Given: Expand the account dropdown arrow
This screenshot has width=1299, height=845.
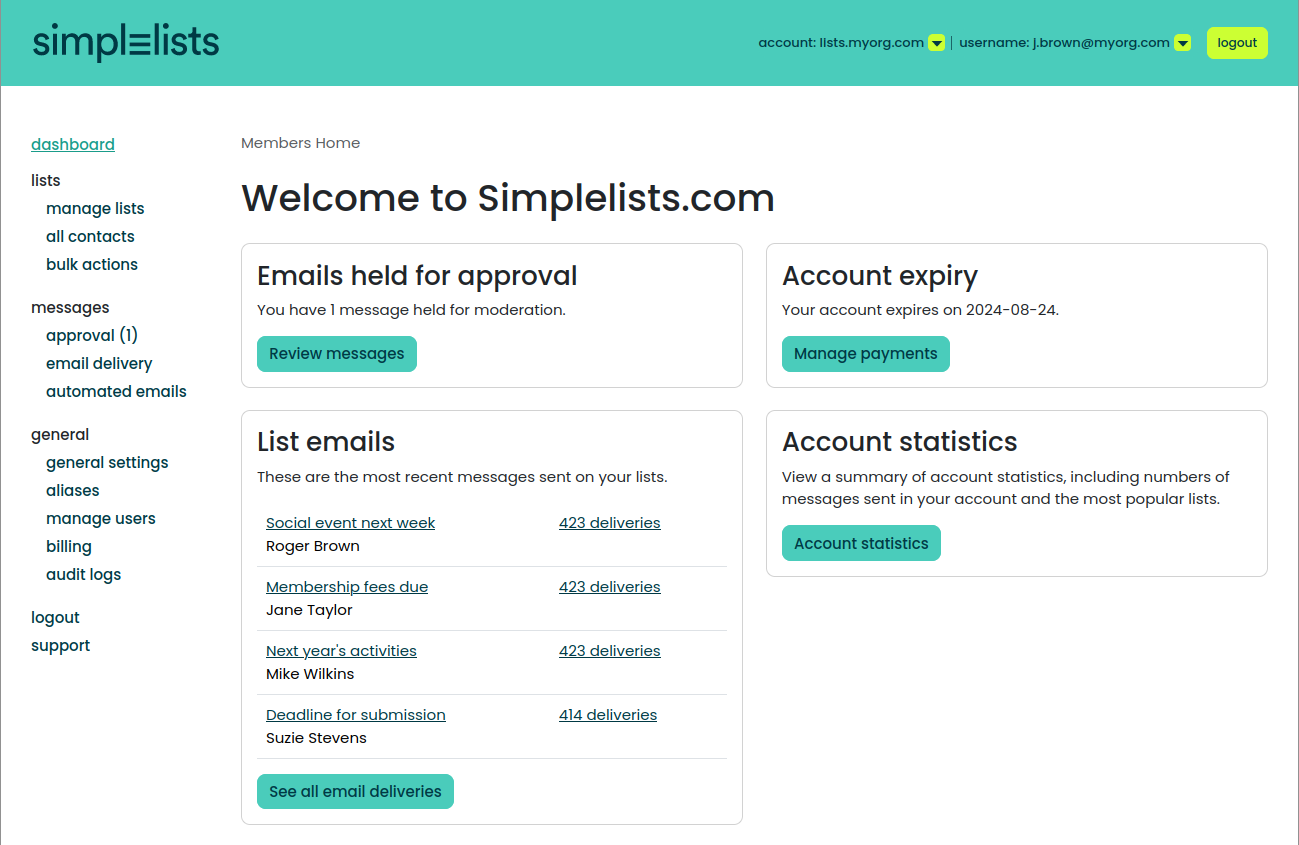Looking at the screenshot, I should 936,43.
